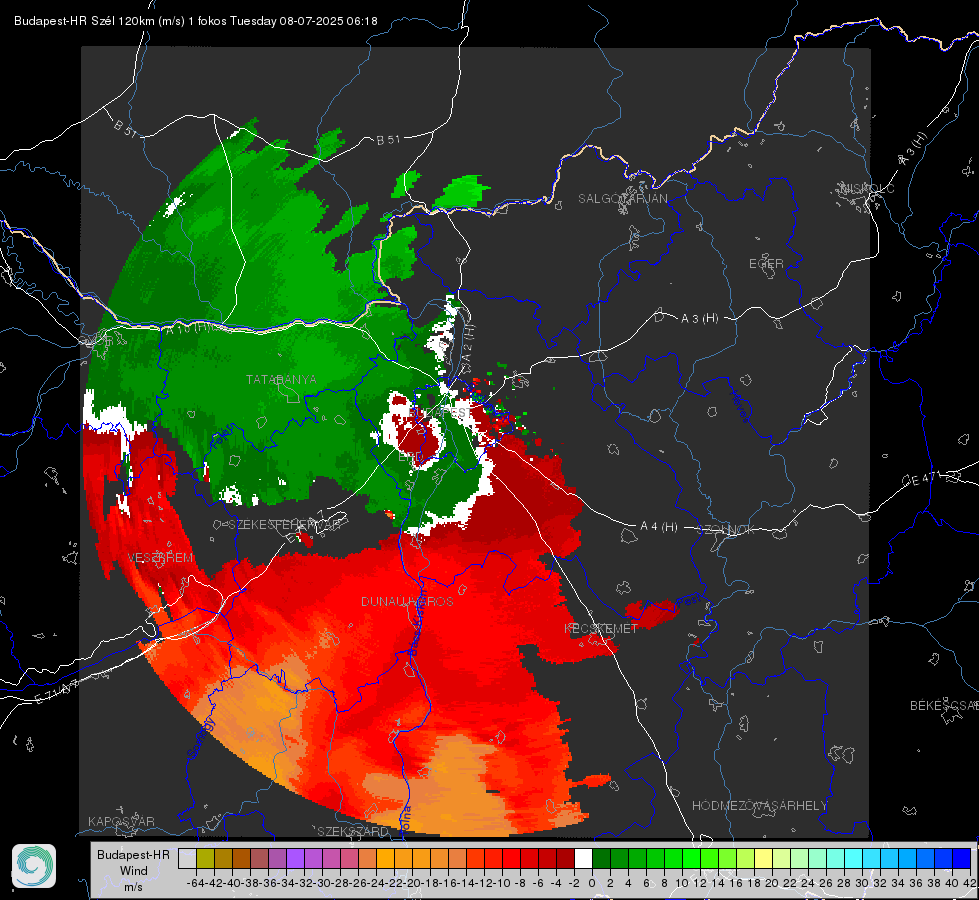Click the TATABÁNYA city label
The height and width of the screenshot is (900, 979).
coord(281,379)
